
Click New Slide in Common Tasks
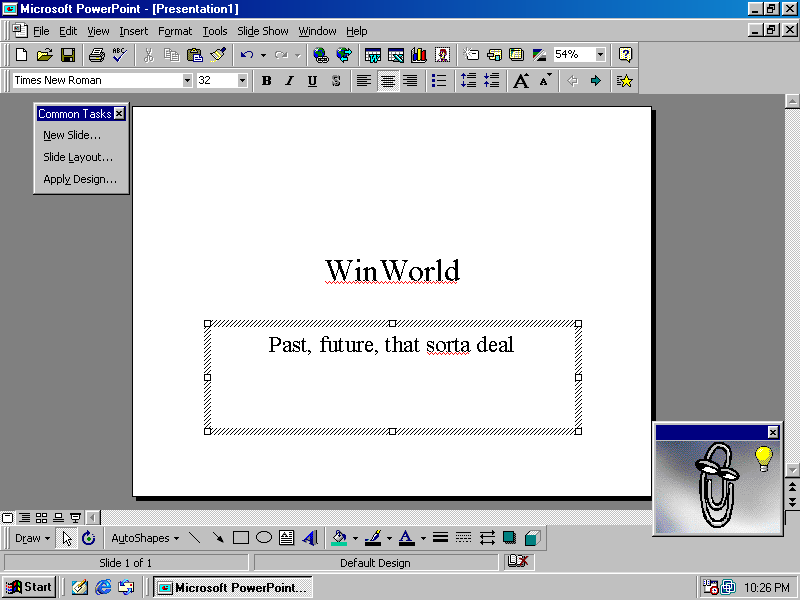click(x=72, y=135)
